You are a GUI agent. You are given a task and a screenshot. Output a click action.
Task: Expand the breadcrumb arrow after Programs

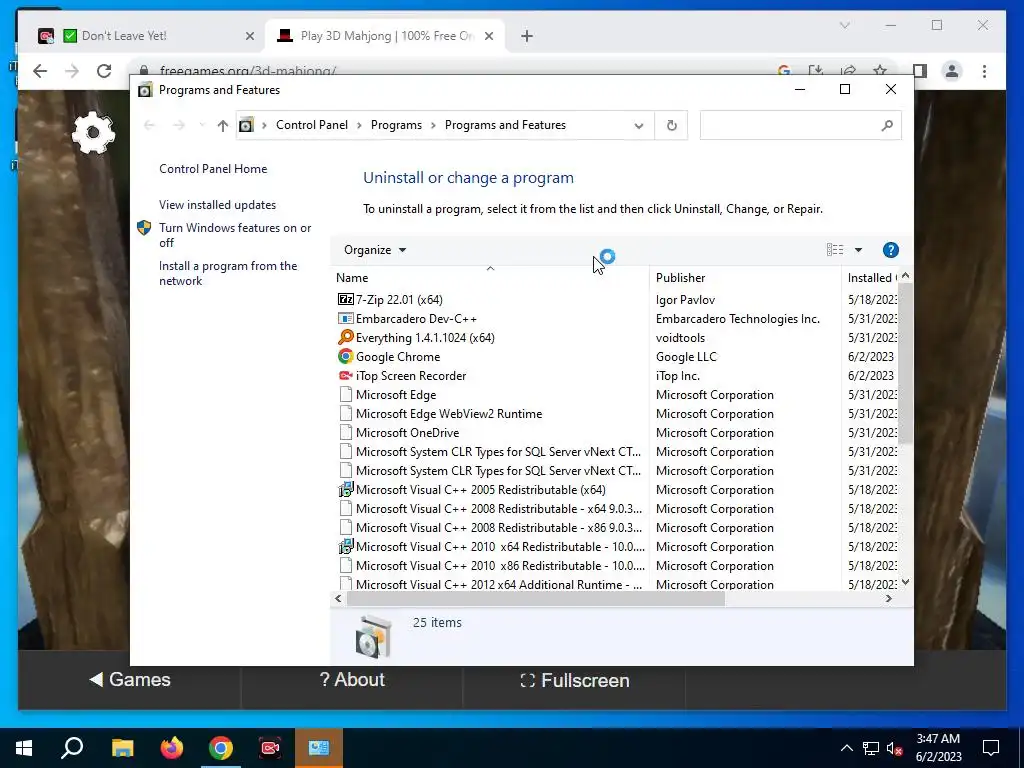[x=433, y=125]
